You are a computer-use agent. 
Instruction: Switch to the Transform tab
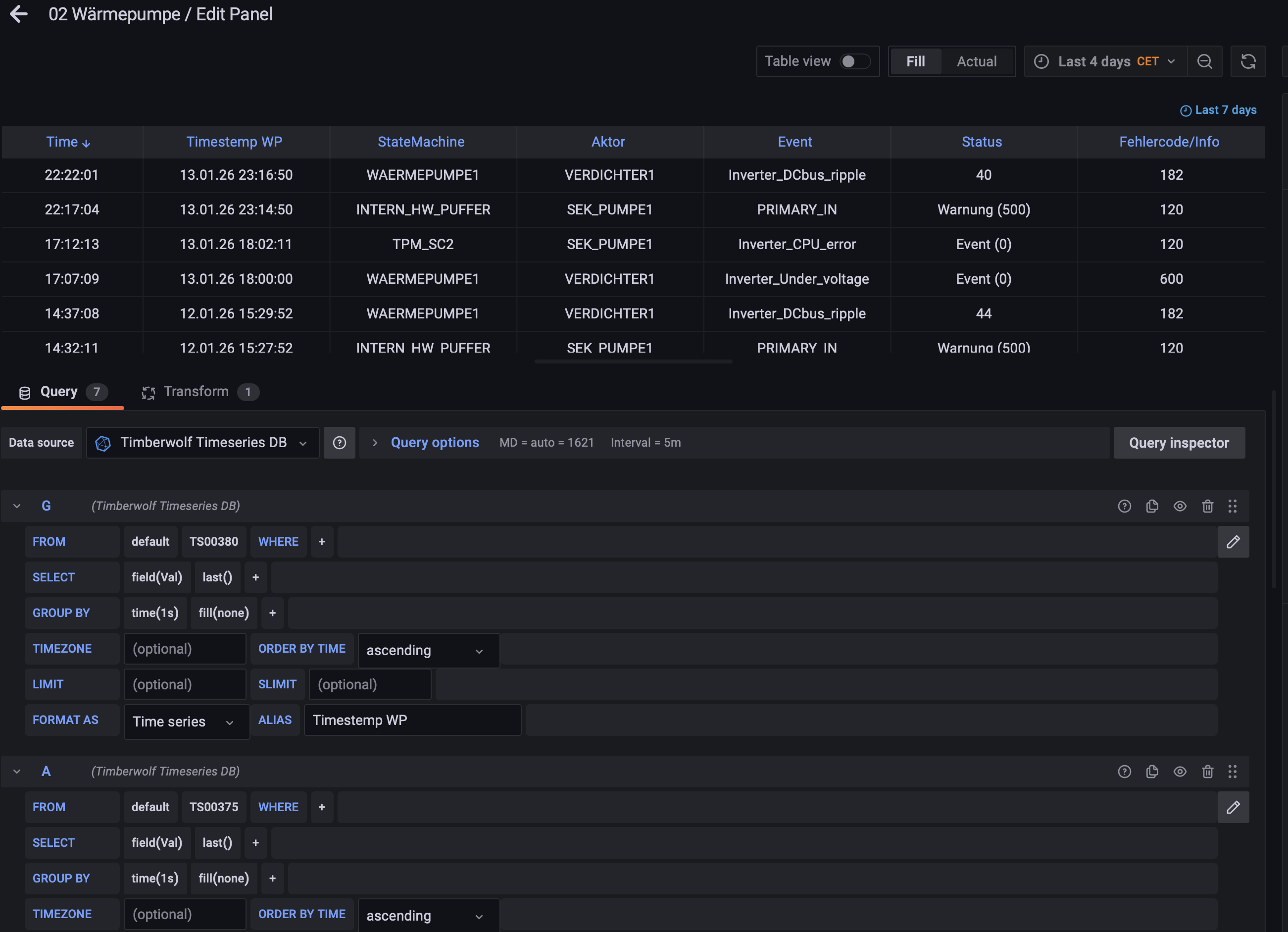pyautogui.click(x=197, y=392)
